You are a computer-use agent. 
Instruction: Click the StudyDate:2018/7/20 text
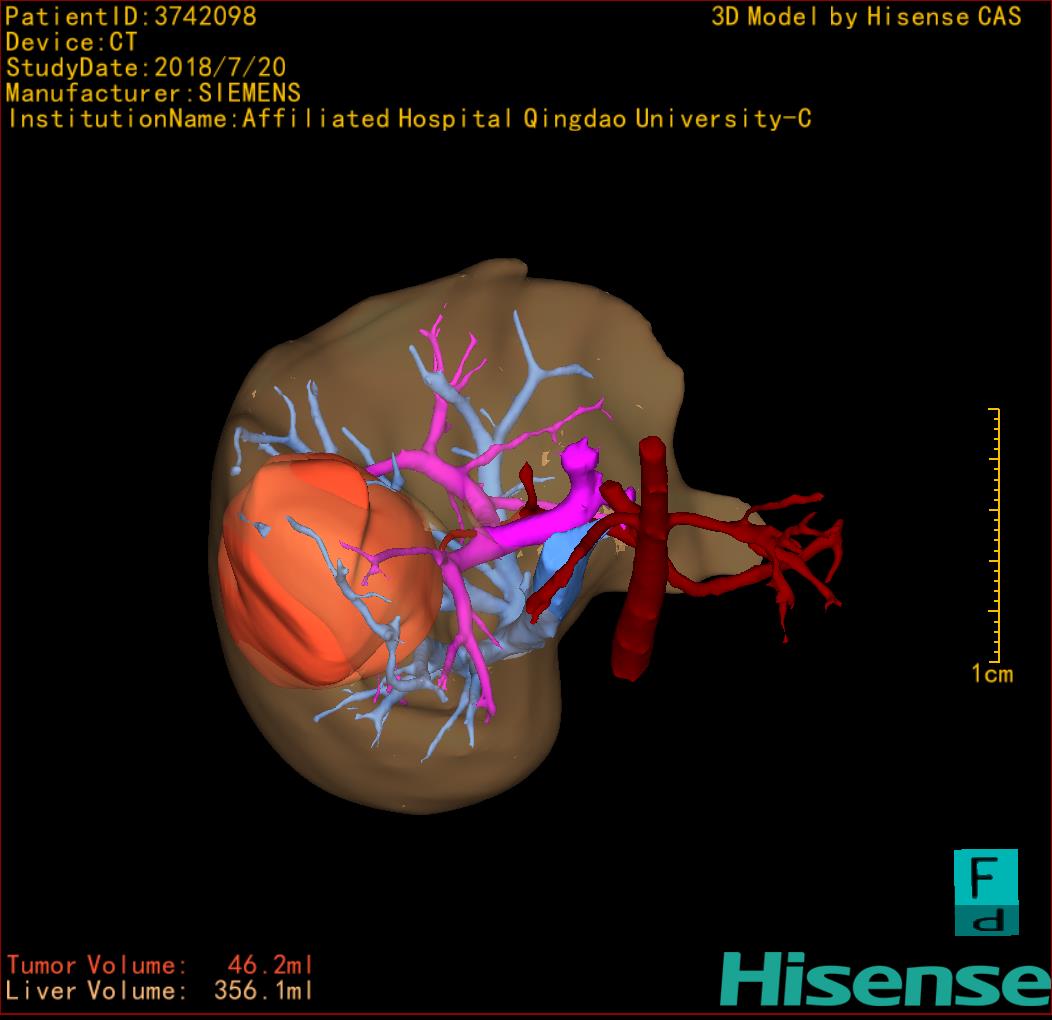146,67
